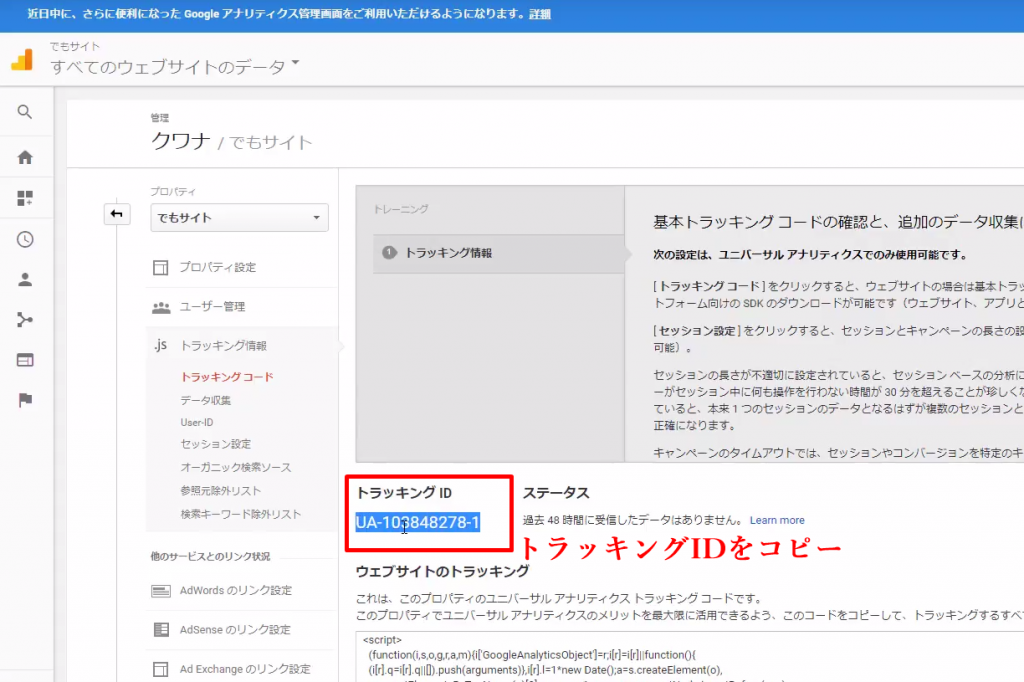The width and height of the screenshot is (1024, 682).
Task: Open Ad Exchange のリンク設定
Action: (x=245, y=669)
